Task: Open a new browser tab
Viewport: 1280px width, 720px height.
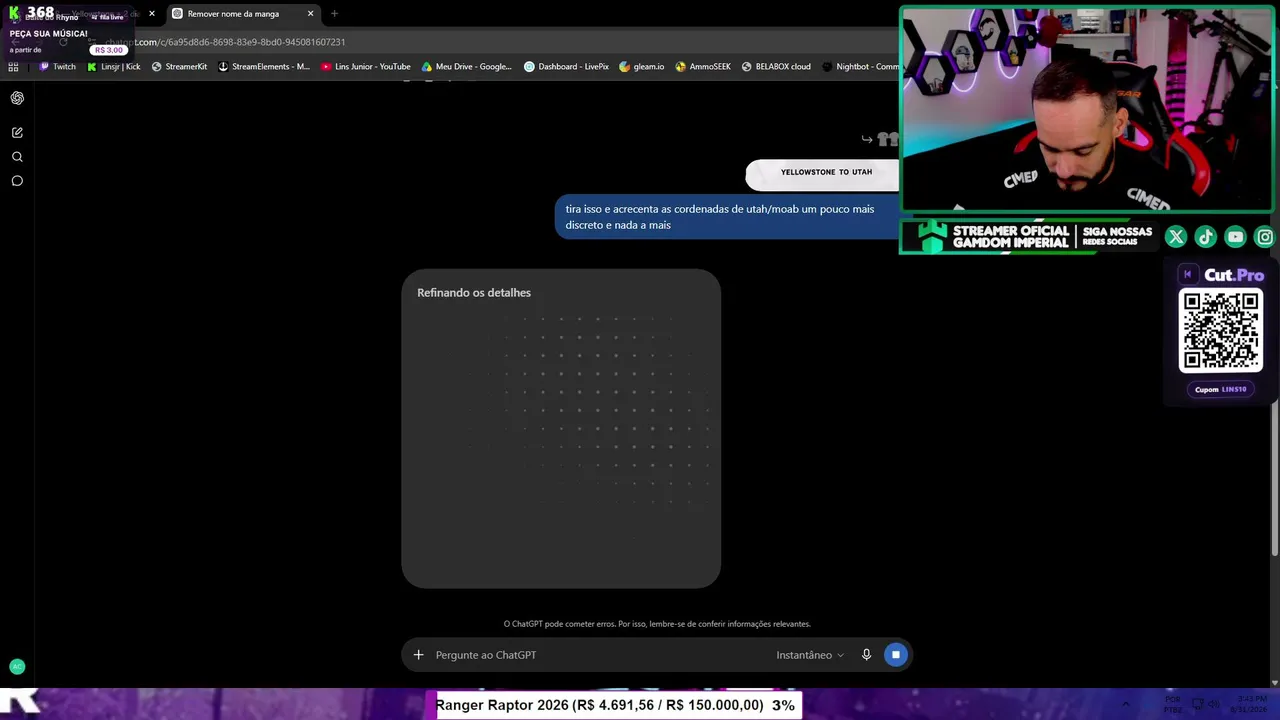Action: pyautogui.click(x=334, y=14)
